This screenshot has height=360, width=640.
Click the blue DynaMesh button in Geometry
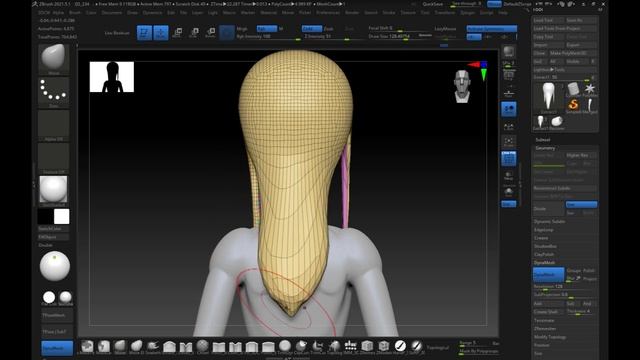(549, 275)
